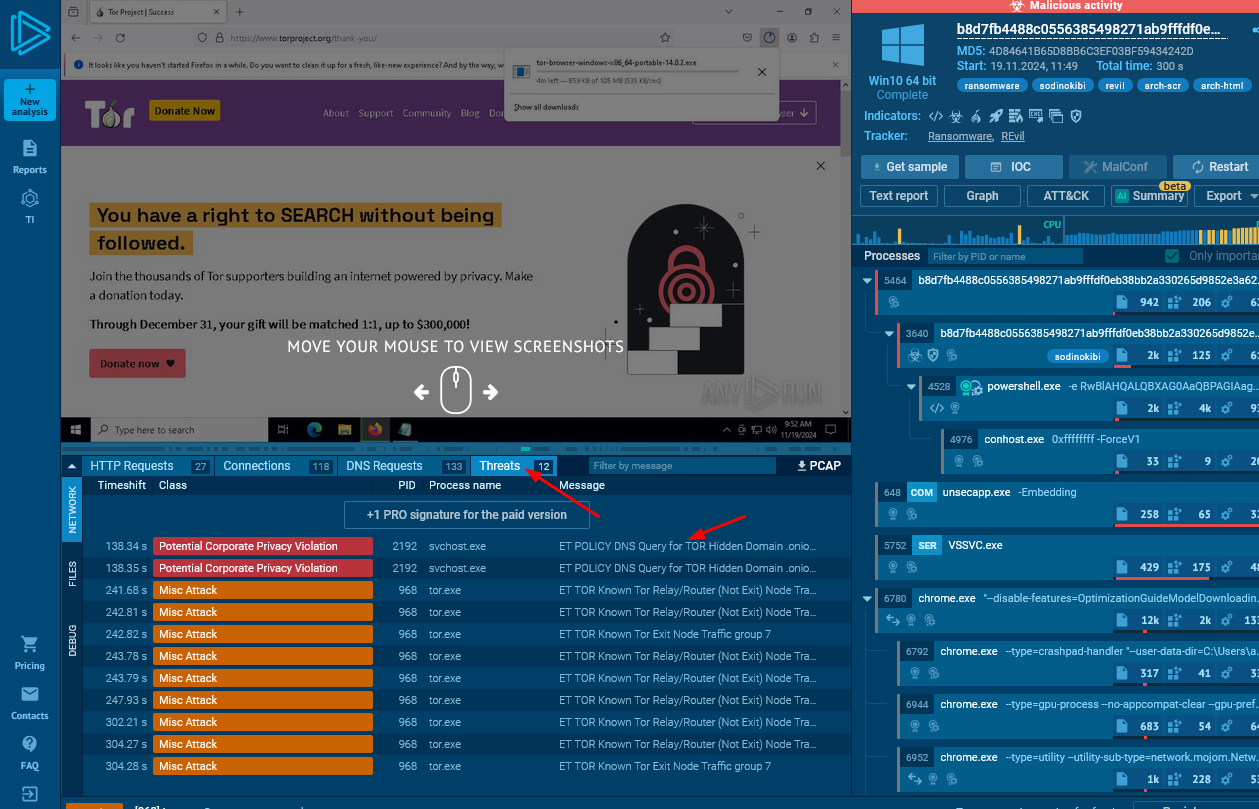Collapse the network panel with up arrow
This screenshot has width=1259, height=809.
[72, 466]
